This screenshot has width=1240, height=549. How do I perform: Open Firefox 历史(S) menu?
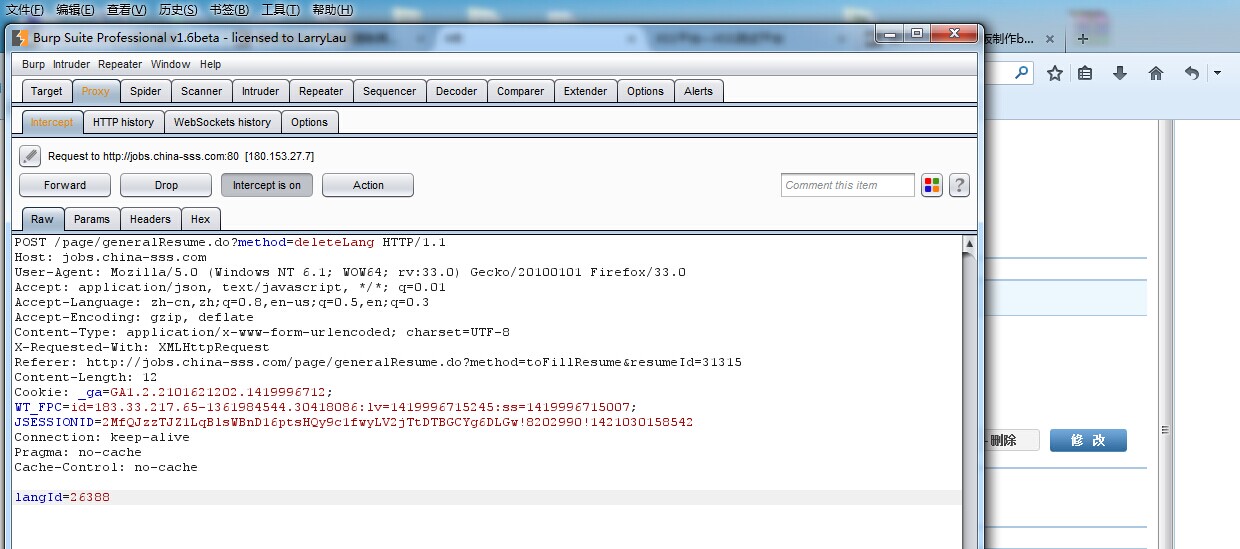point(178,10)
